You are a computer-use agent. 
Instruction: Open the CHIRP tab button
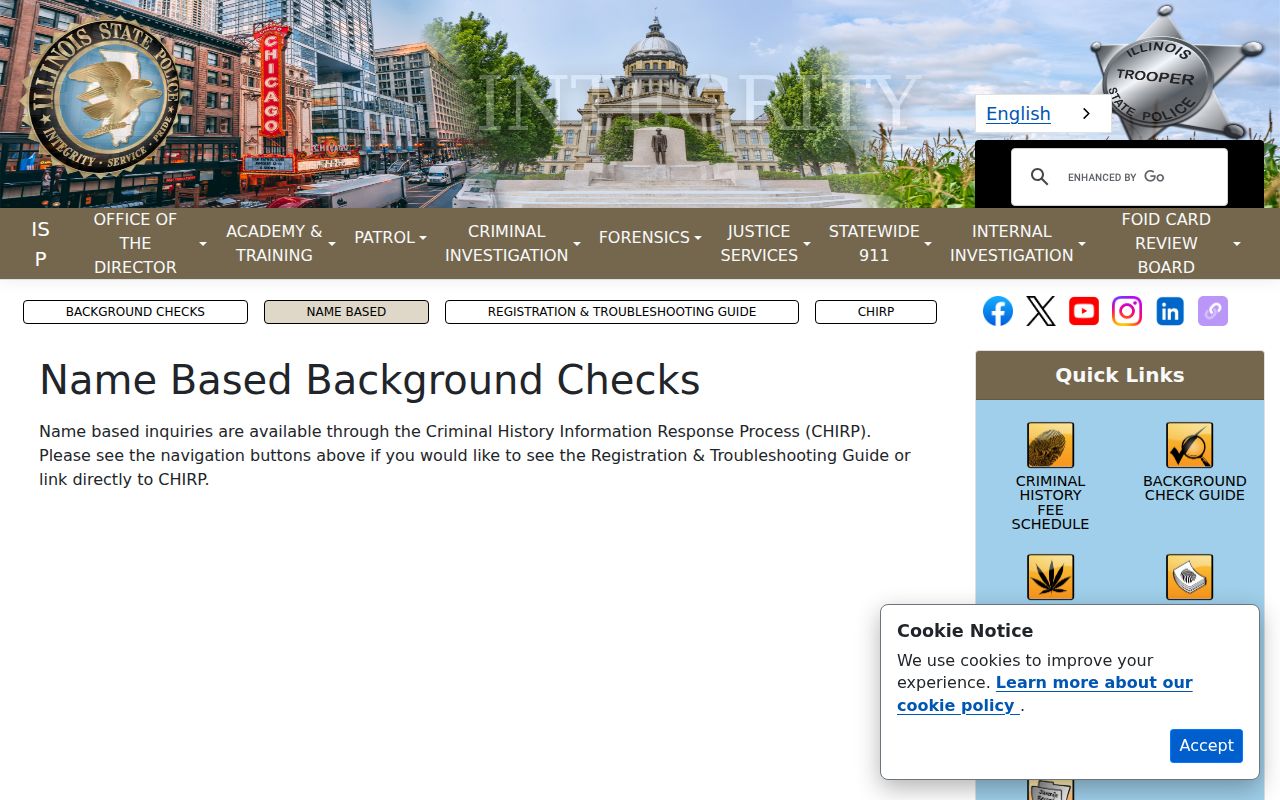coord(876,312)
